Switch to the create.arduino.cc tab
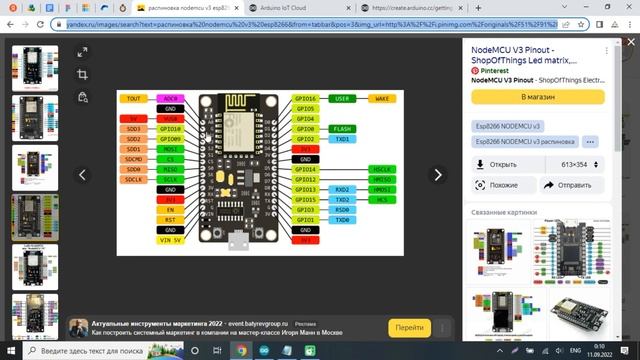The image size is (640, 360). [x=412, y=8]
